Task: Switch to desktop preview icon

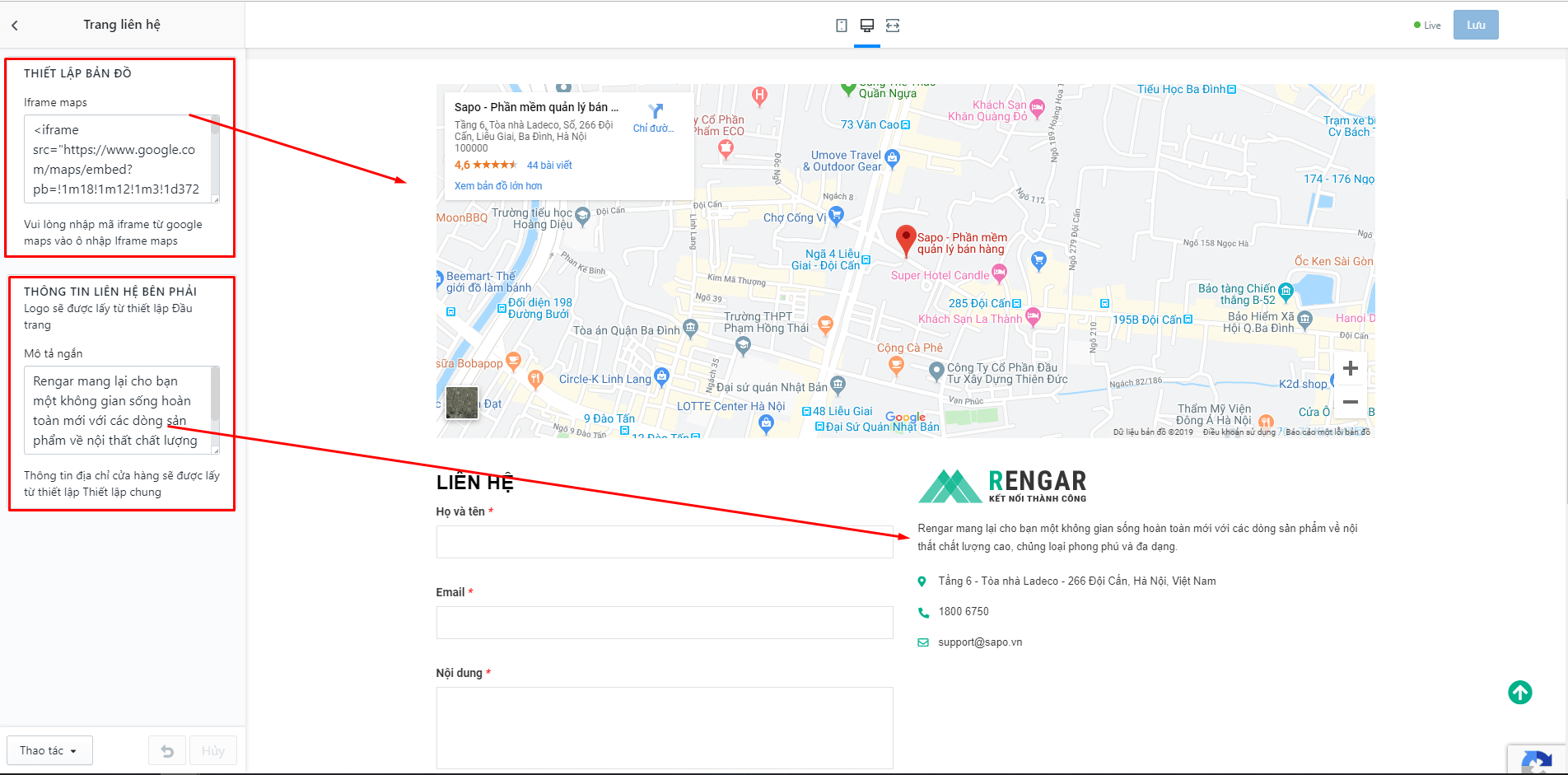Action: point(867,26)
